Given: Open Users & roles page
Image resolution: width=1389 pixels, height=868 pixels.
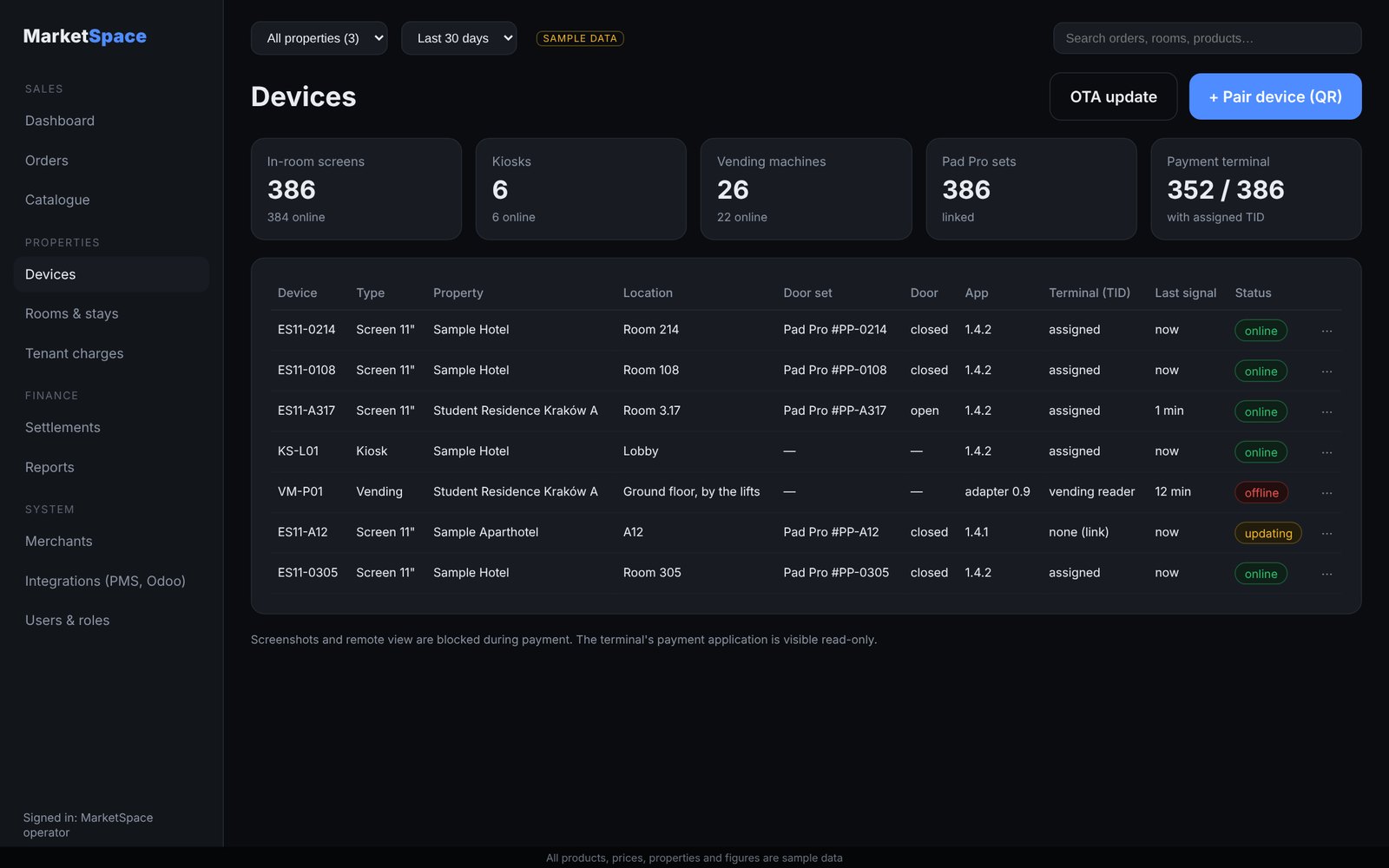Looking at the screenshot, I should [x=111, y=621].
